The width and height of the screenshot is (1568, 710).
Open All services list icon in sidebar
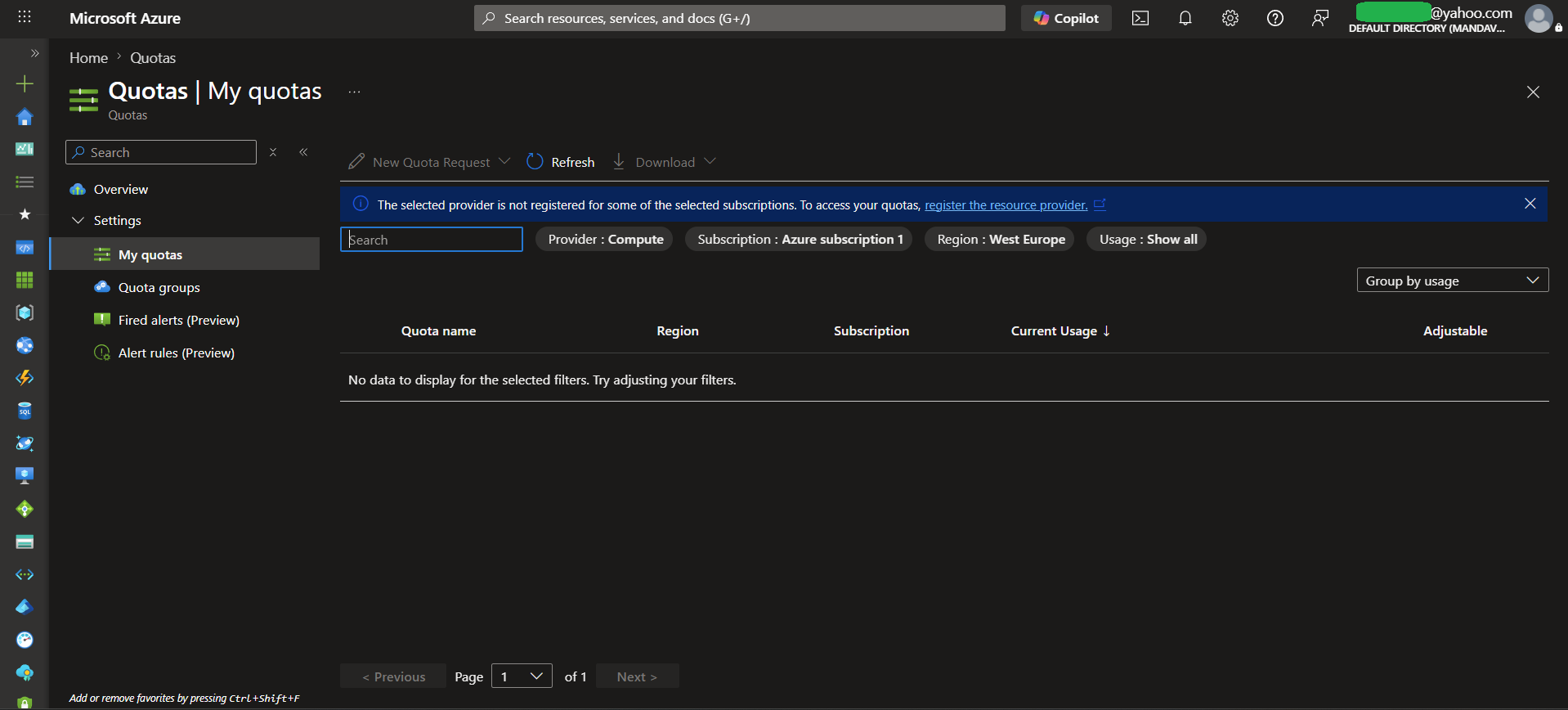[x=25, y=182]
